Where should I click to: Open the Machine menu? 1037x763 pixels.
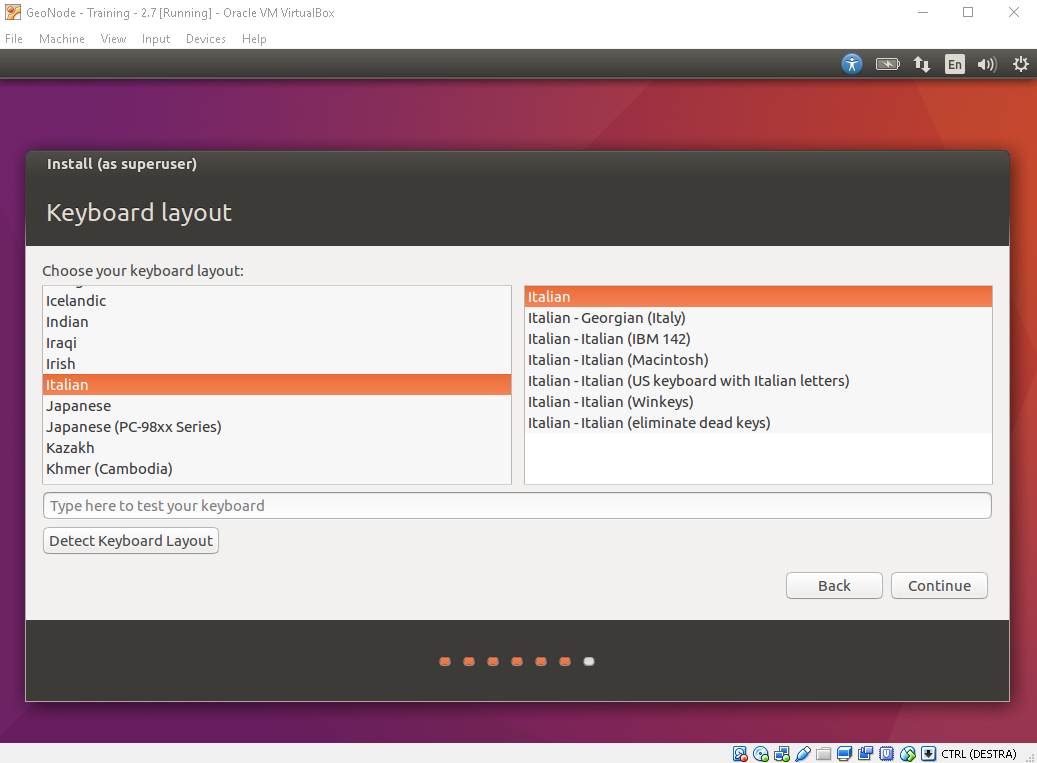62,39
